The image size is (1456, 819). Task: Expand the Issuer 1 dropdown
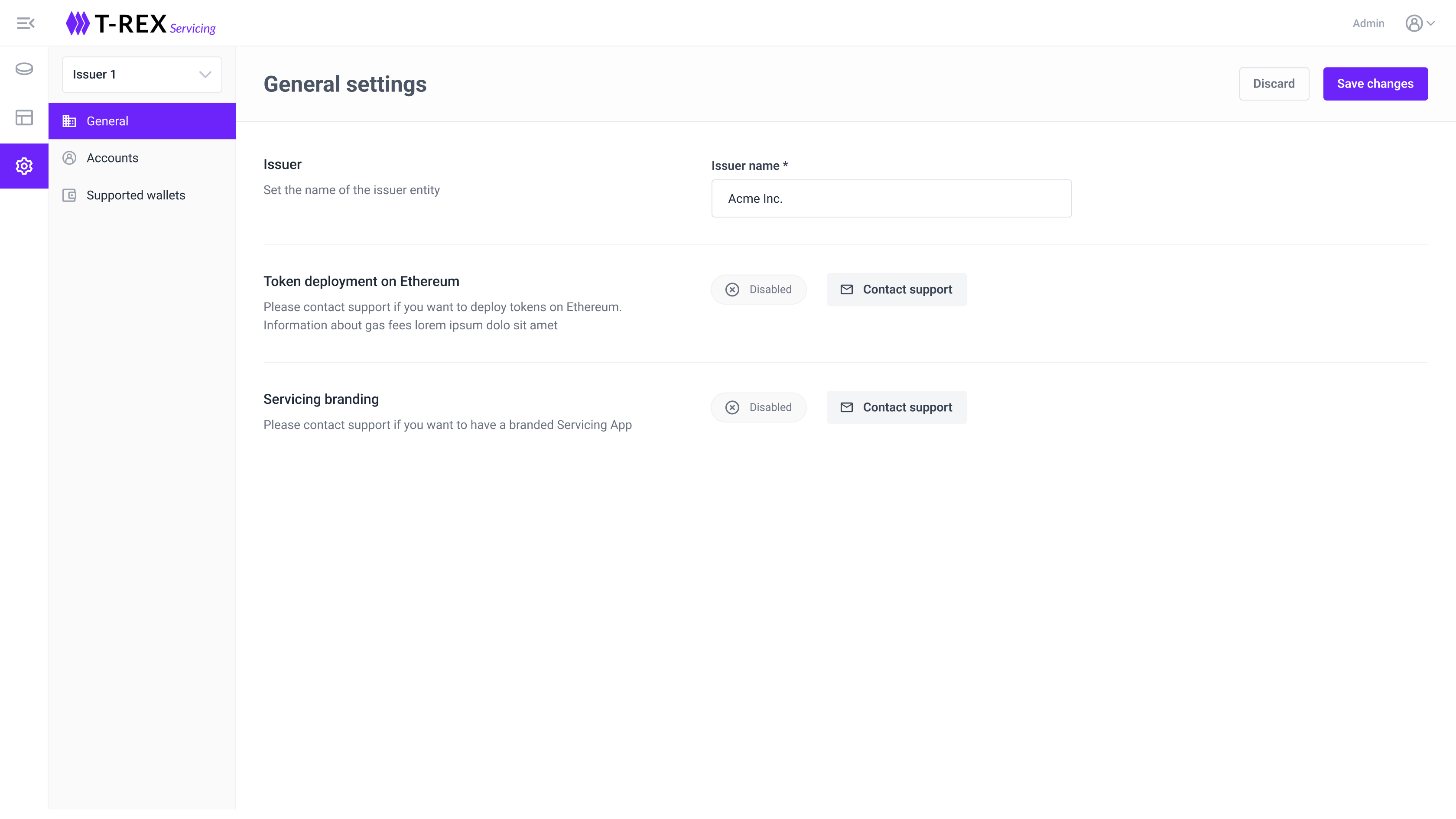point(142,75)
